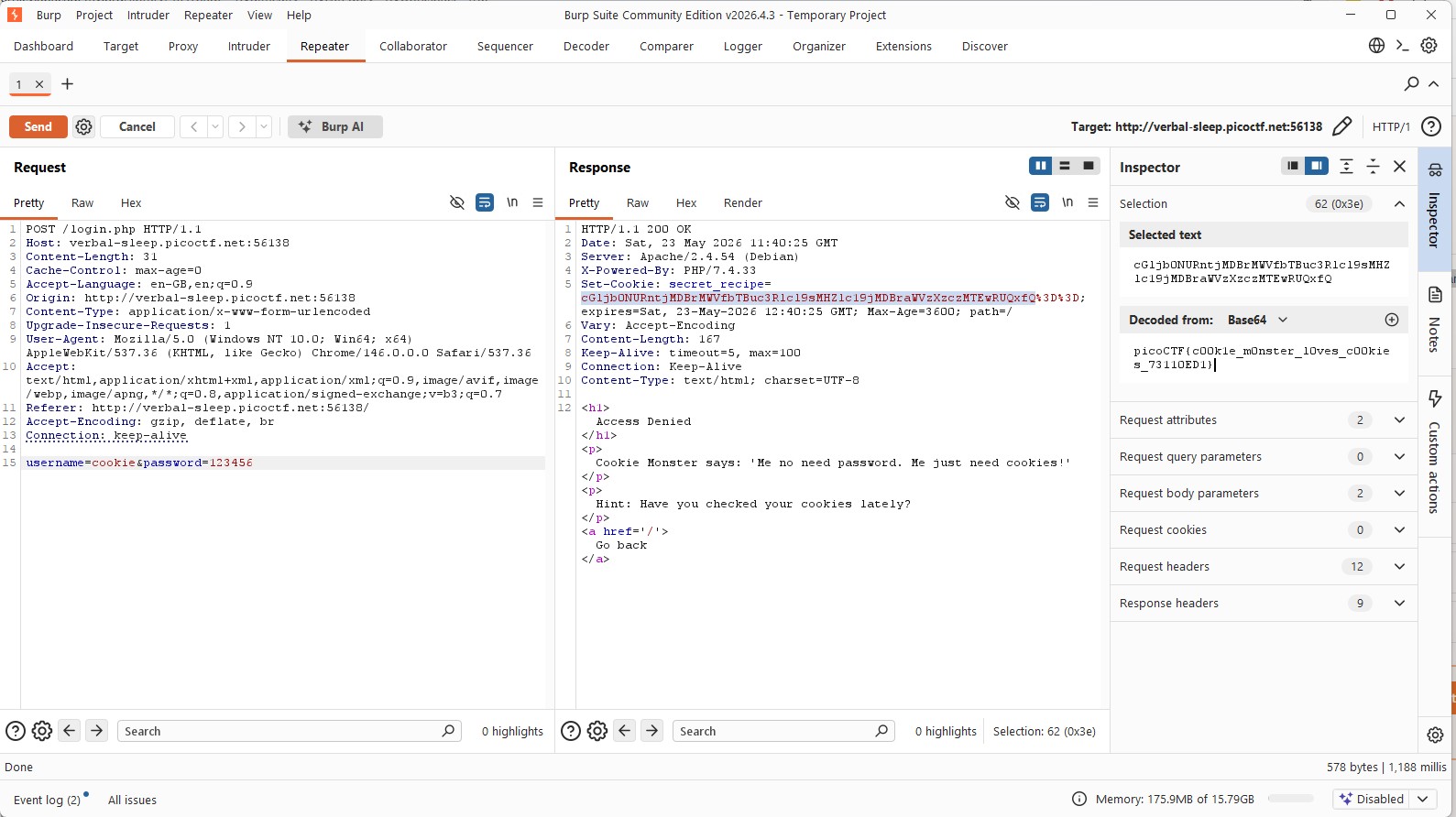Image resolution: width=1456 pixels, height=817 pixels.
Task: Switch to combined tabbed layout
Action: point(1088,166)
